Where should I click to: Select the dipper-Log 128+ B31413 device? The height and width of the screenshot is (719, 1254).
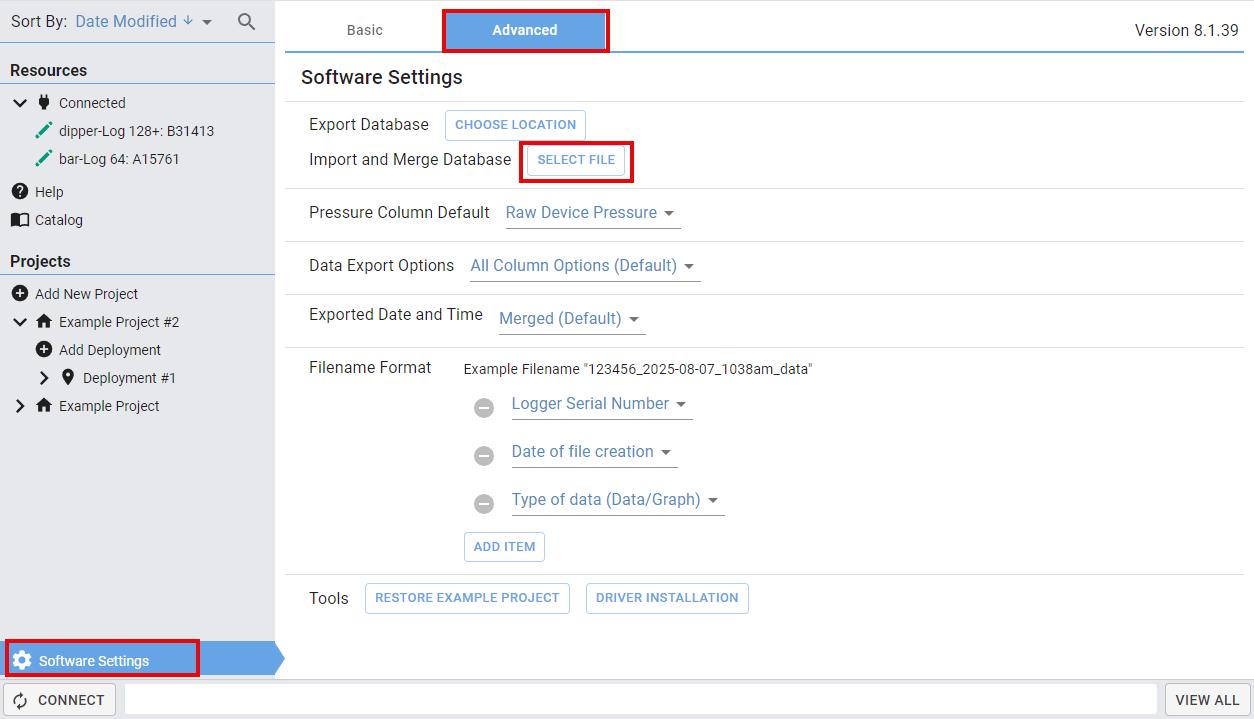(136, 130)
